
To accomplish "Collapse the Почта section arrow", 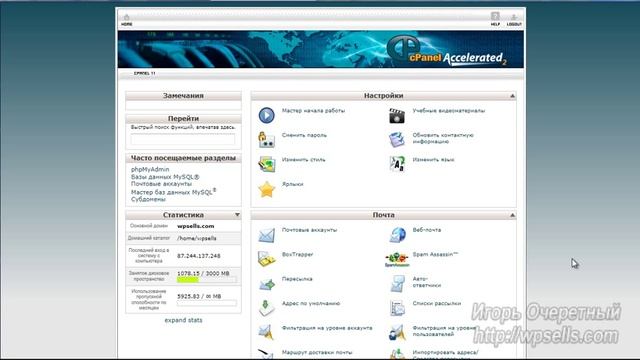I will click(512, 215).
